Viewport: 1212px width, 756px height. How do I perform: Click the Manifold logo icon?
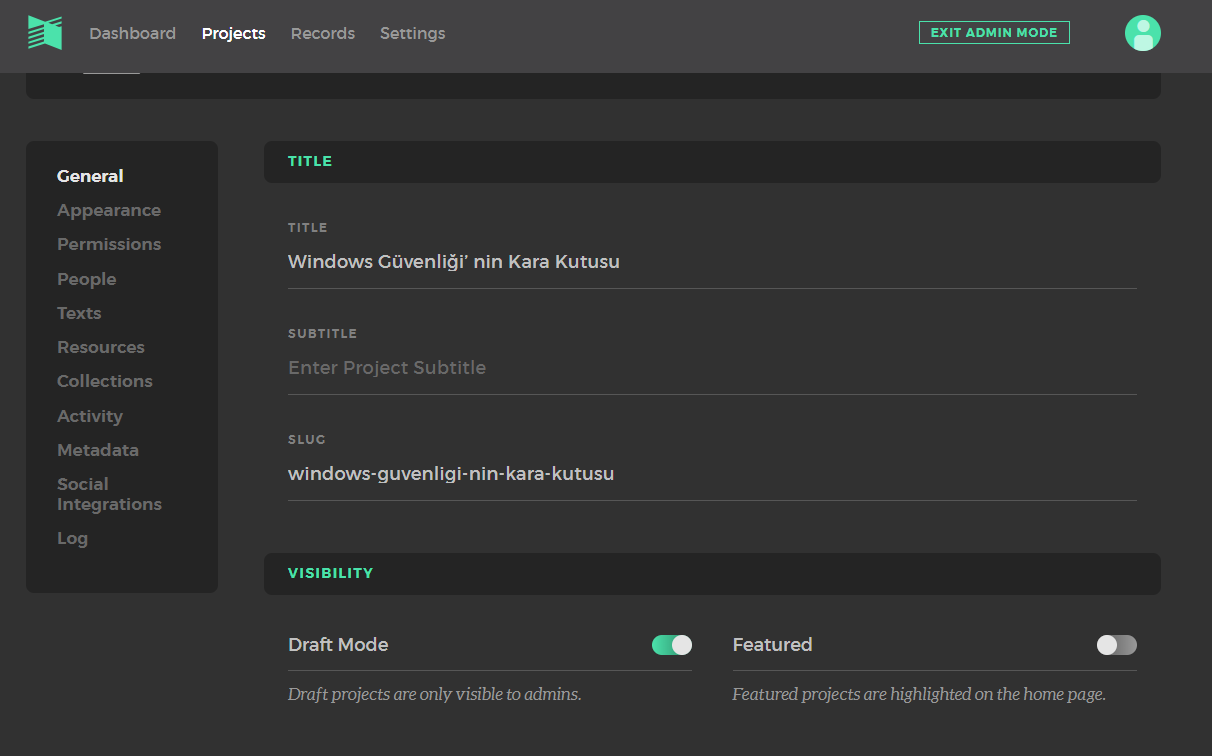45,33
